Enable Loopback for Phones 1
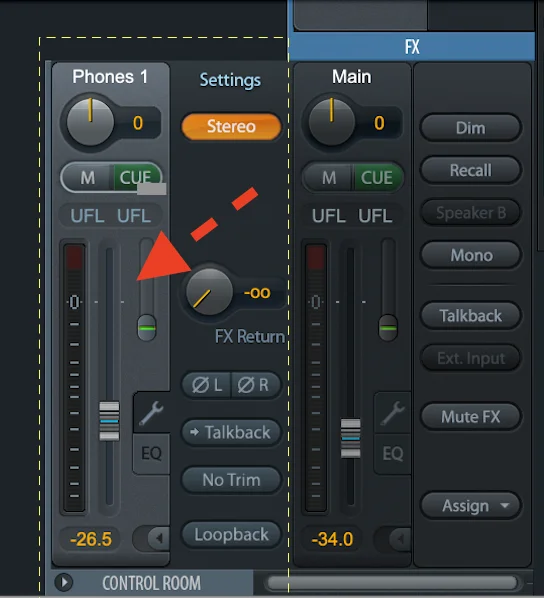 point(231,535)
